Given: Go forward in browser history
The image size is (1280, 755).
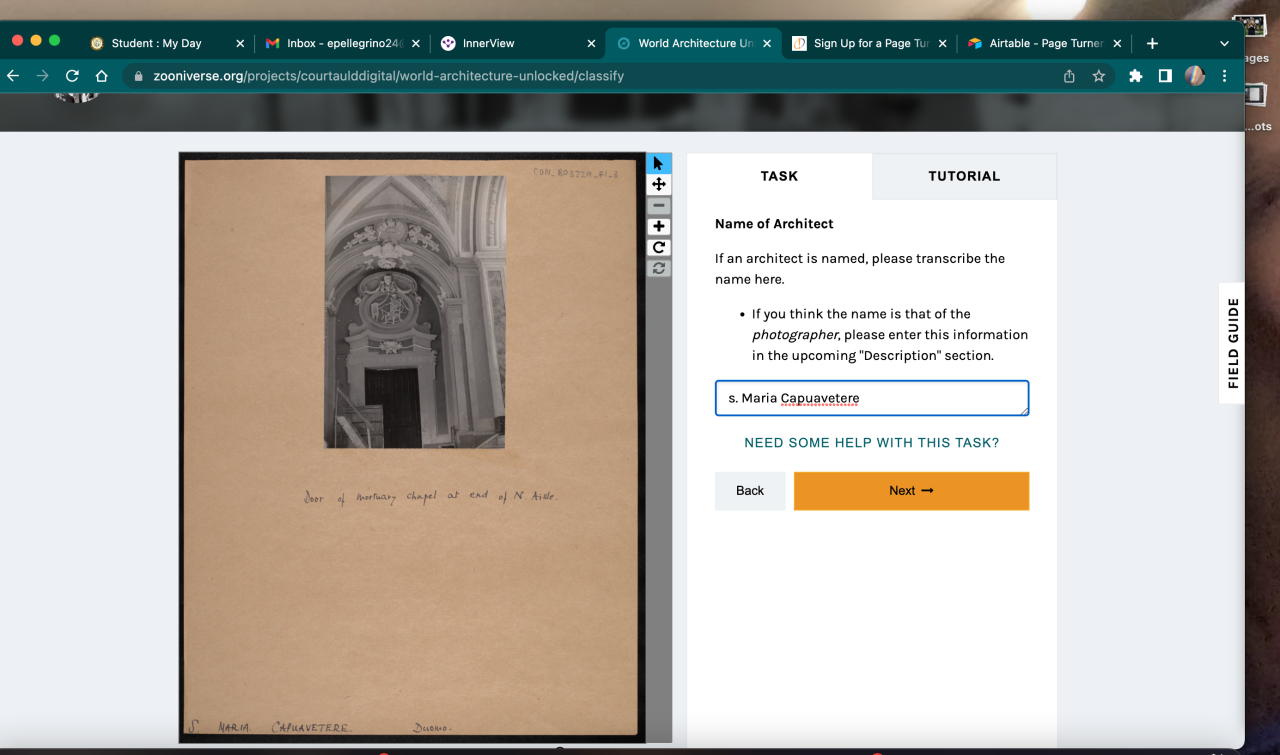Looking at the screenshot, I should [x=42, y=76].
